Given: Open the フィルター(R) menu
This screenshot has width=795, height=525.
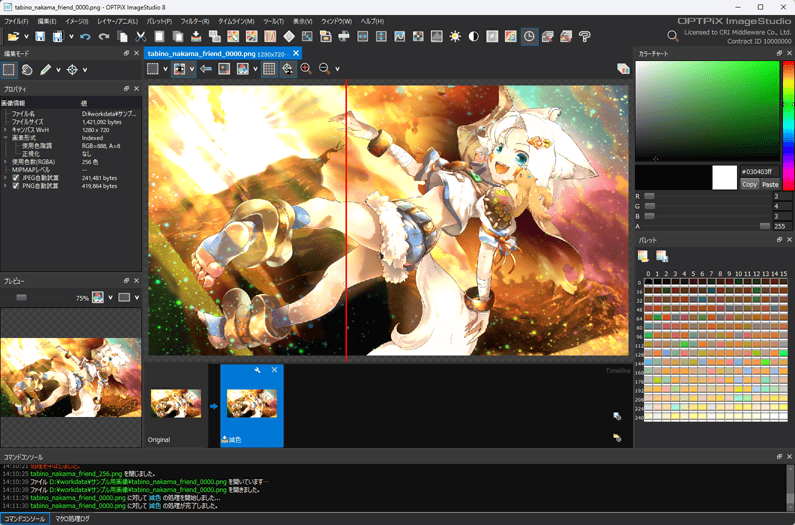Looking at the screenshot, I should point(195,21).
